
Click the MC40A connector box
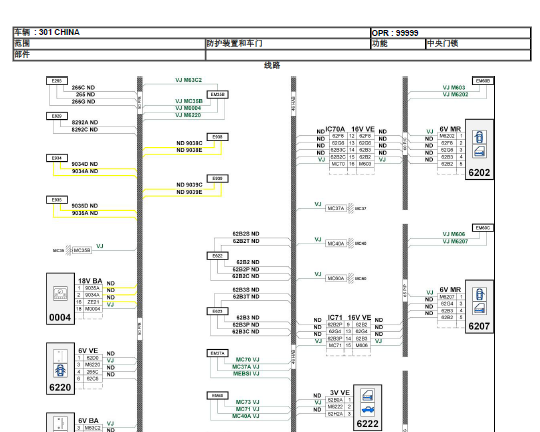tap(336, 243)
